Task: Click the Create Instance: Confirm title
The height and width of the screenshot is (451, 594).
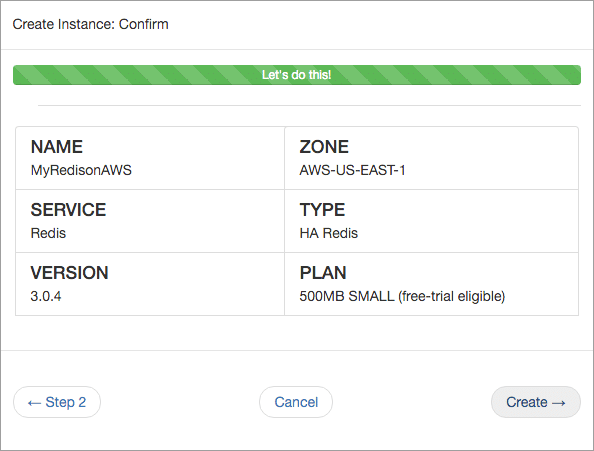Action: (91, 24)
